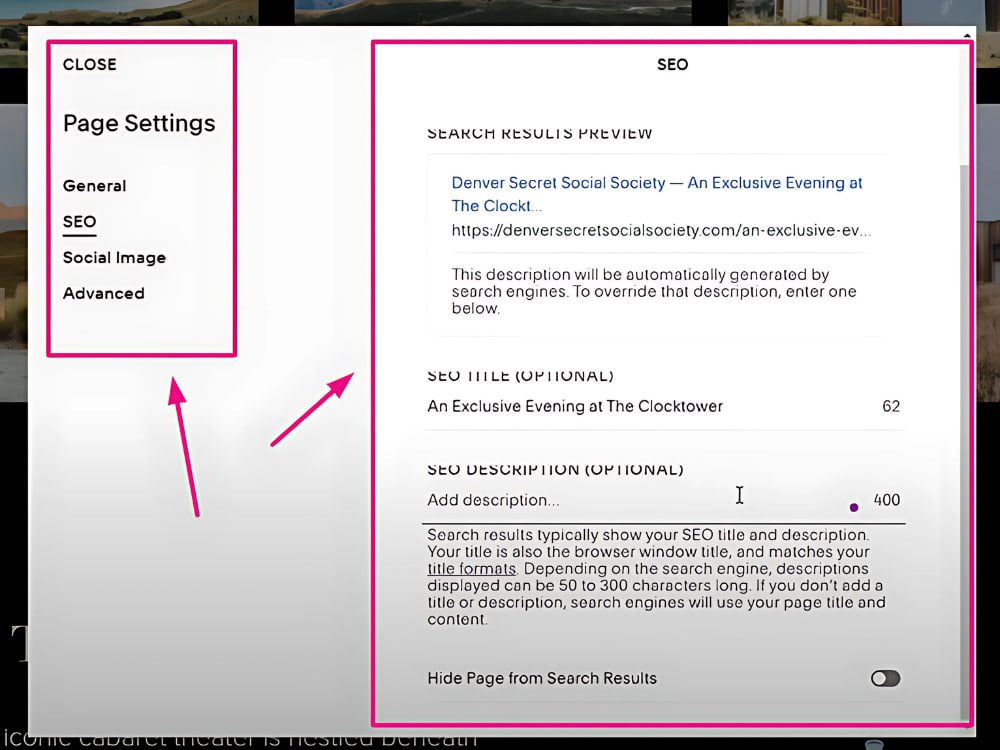Click the denversecretsocialsociety.com preview URL

coord(661,230)
